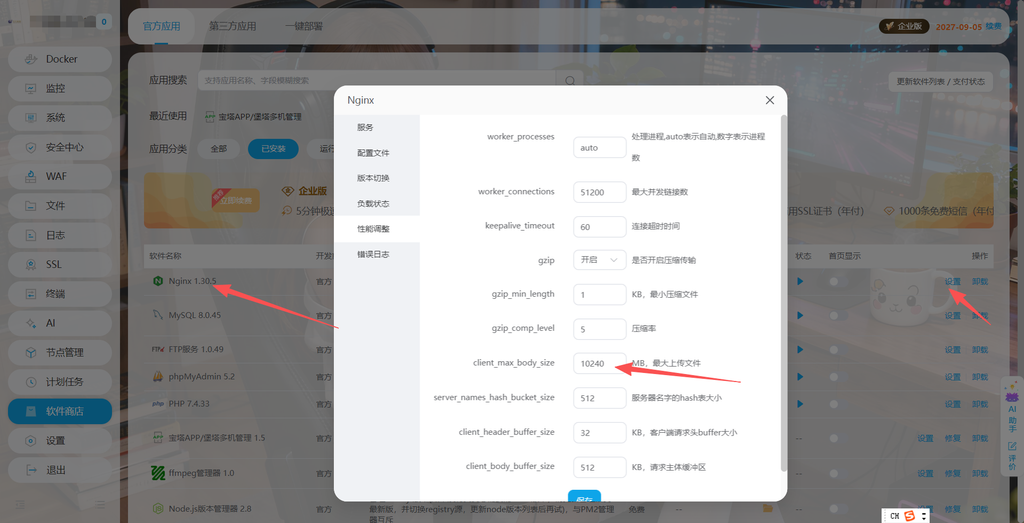1024x523 pixels.
Task: Switch to 版本切换 tab in Nginx dialog
Action: point(377,178)
